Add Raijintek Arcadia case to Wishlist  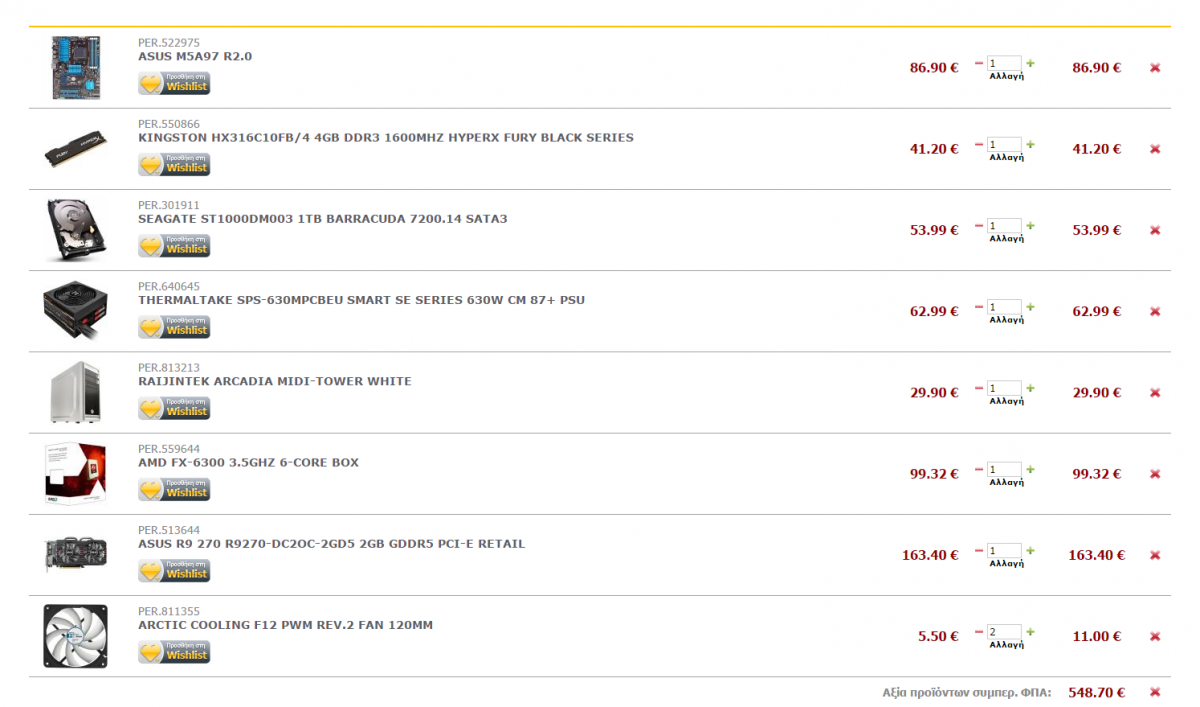(174, 408)
